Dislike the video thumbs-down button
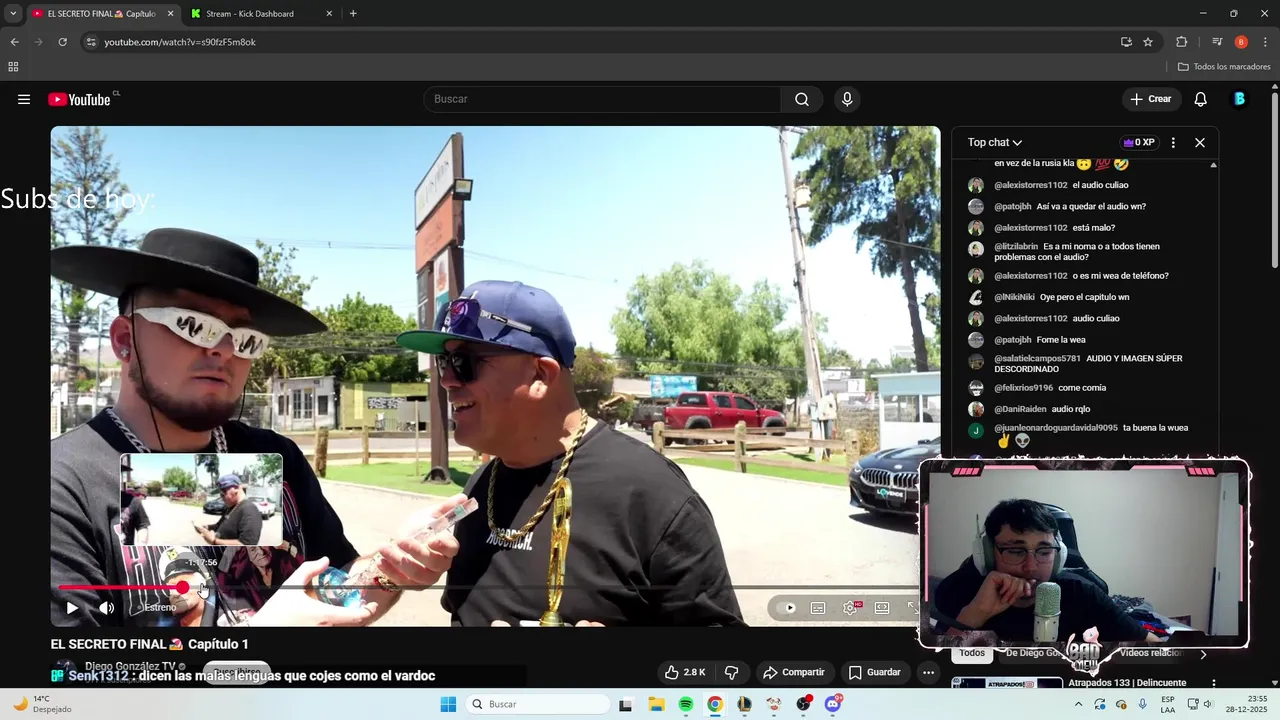Viewport: 1280px width, 720px height. (x=731, y=672)
